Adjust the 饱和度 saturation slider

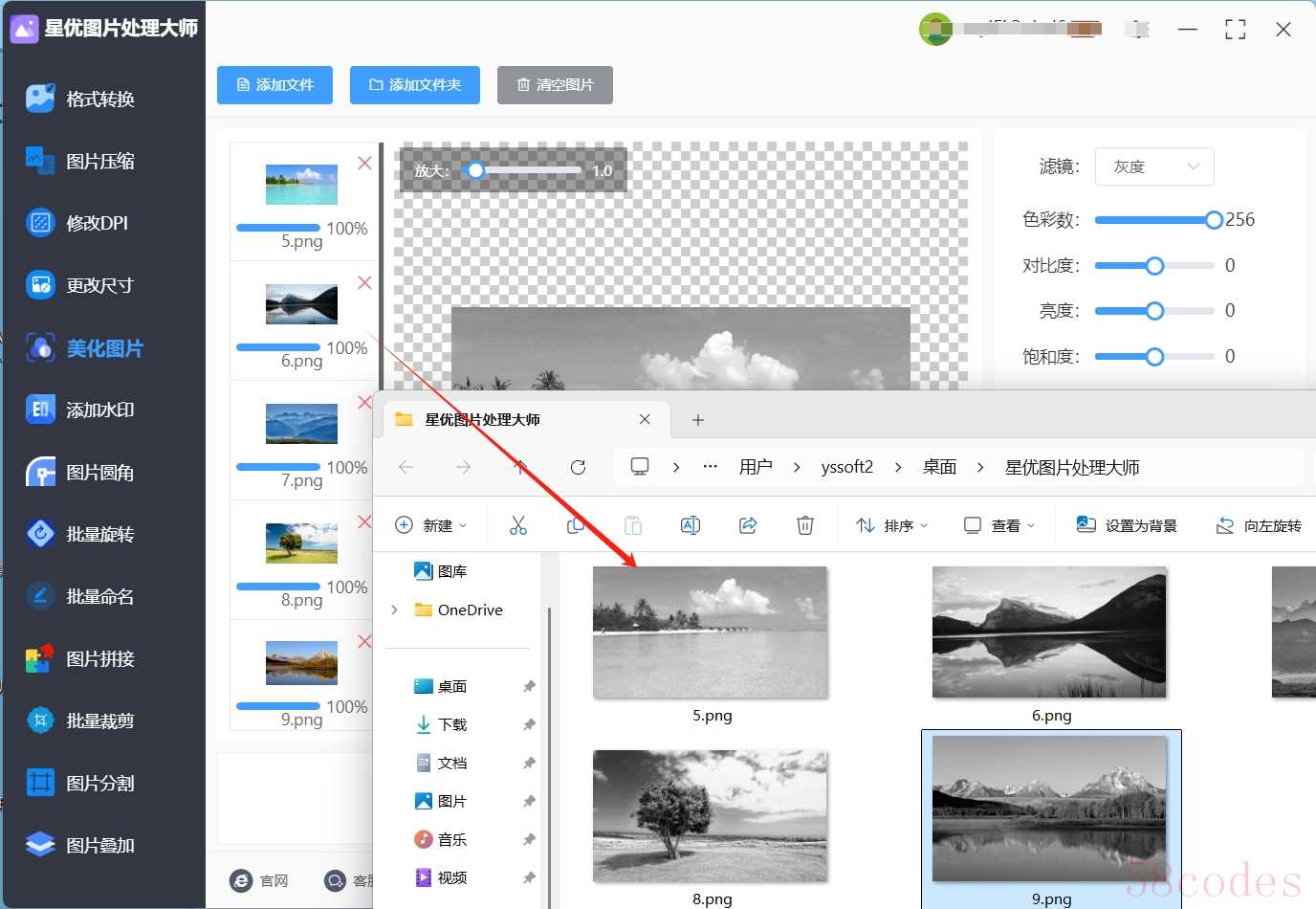(1154, 357)
